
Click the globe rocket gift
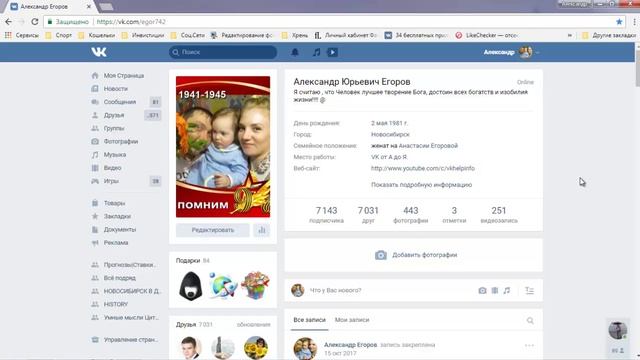(223, 286)
